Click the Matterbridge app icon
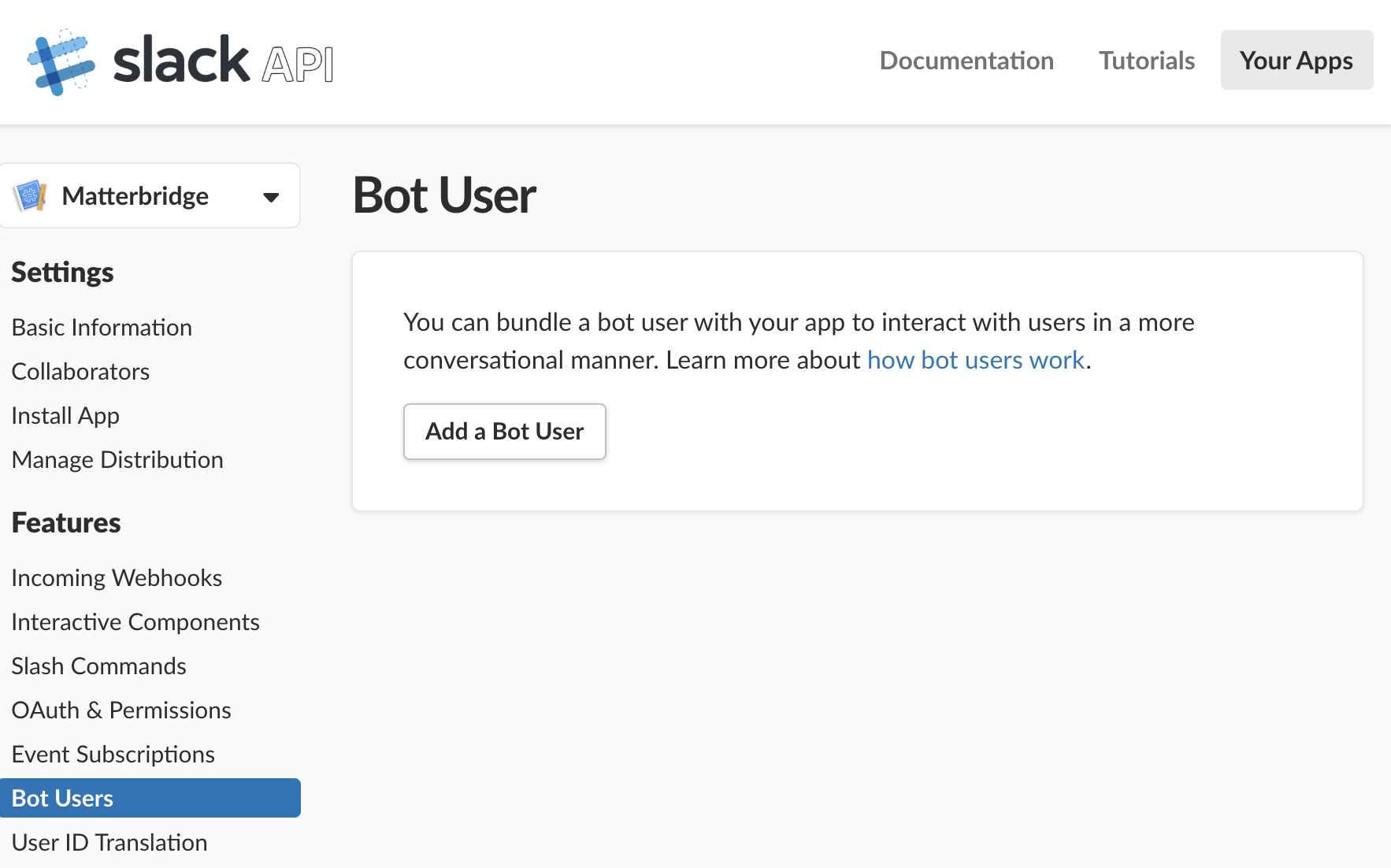Viewport: 1391px width, 868px height. pos(30,195)
